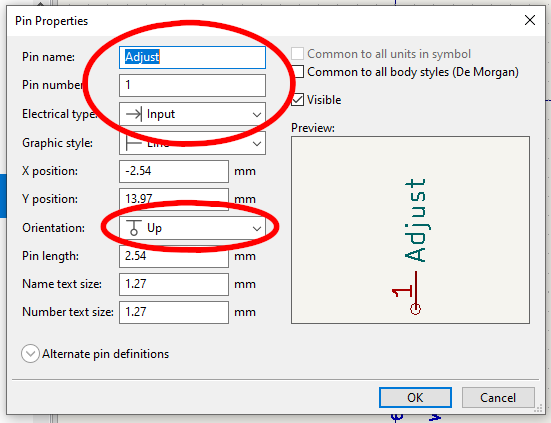The height and width of the screenshot is (423, 551).
Task: Open the Electrical type dropdown
Action: click(x=192, y=114)
